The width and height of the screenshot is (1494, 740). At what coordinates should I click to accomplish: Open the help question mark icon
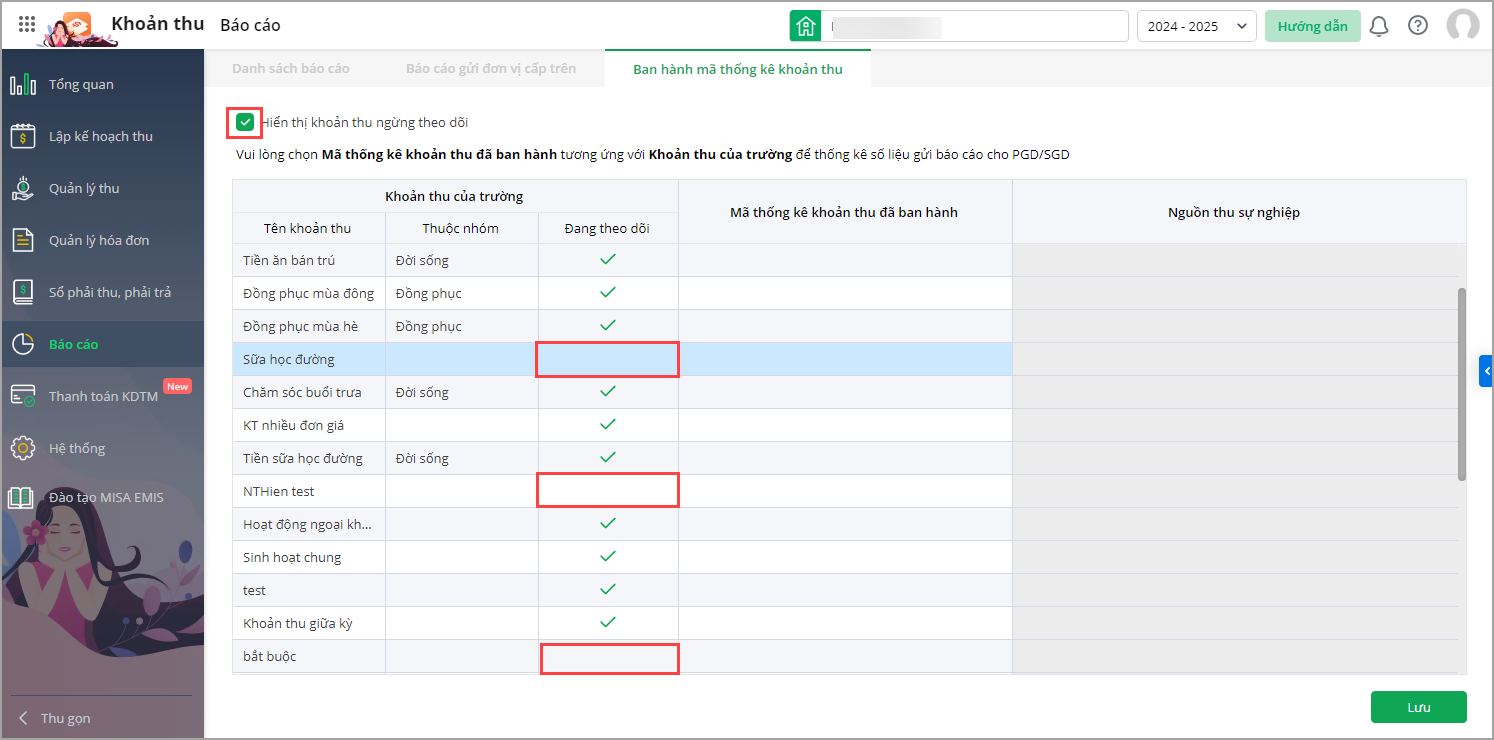tap(1418, 26)
